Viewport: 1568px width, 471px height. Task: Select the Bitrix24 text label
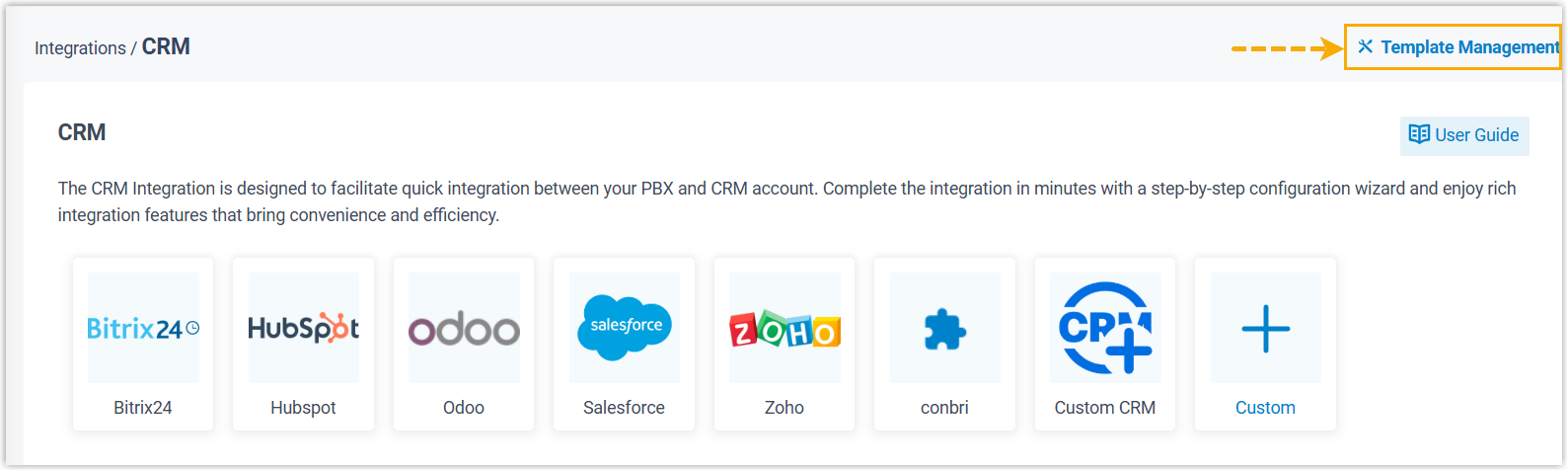pyautogui.click(x=143, y=408)
